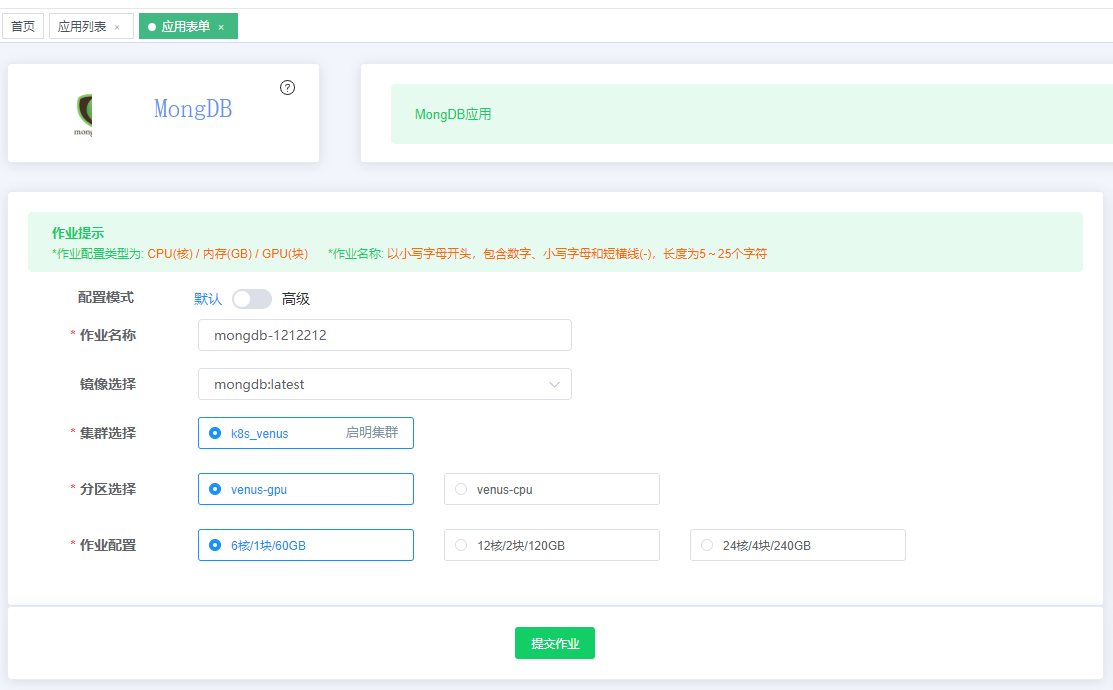Click the 作业提示 heading
This screenshot has width=1113, height=690.
tap(78, 233)
